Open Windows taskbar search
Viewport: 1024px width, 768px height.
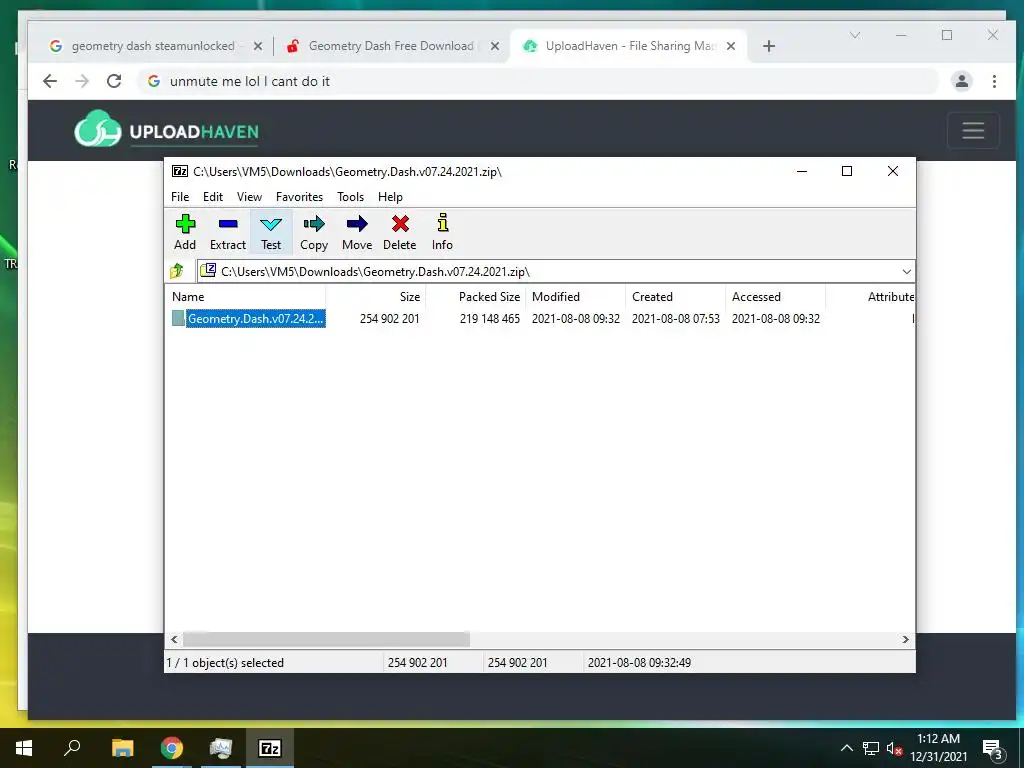coord(72,748)
